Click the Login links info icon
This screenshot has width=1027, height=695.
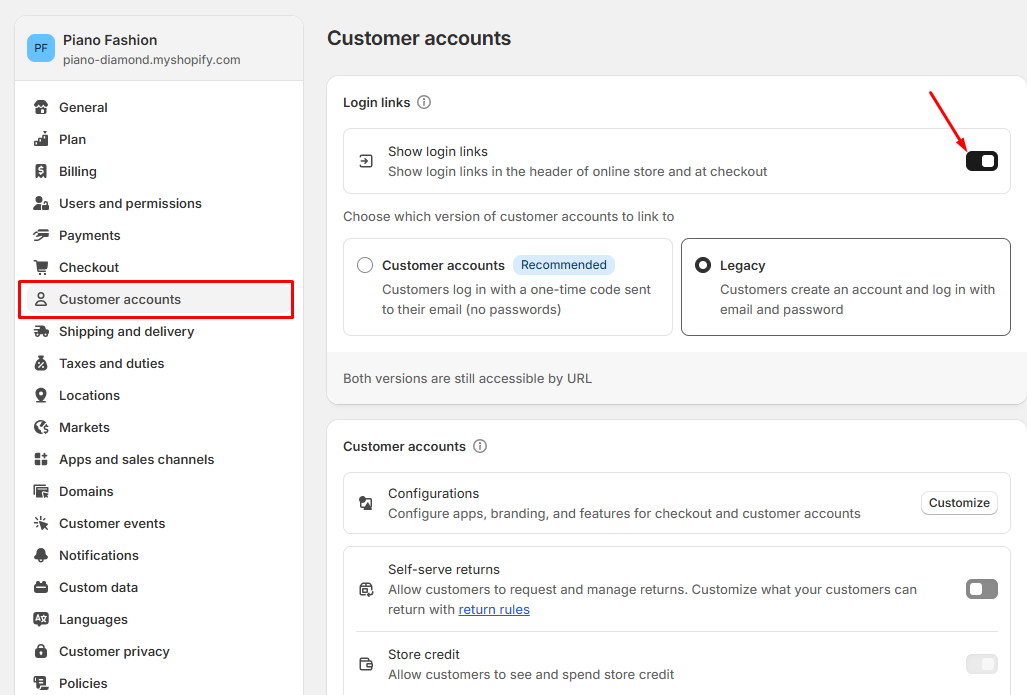pos(424,102)
